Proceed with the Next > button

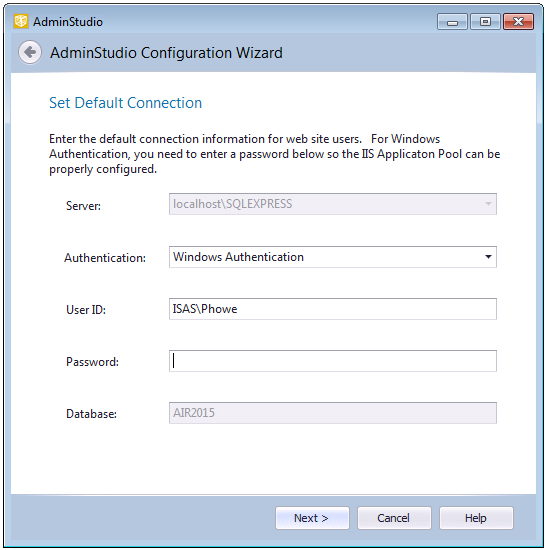pos(312,518)
